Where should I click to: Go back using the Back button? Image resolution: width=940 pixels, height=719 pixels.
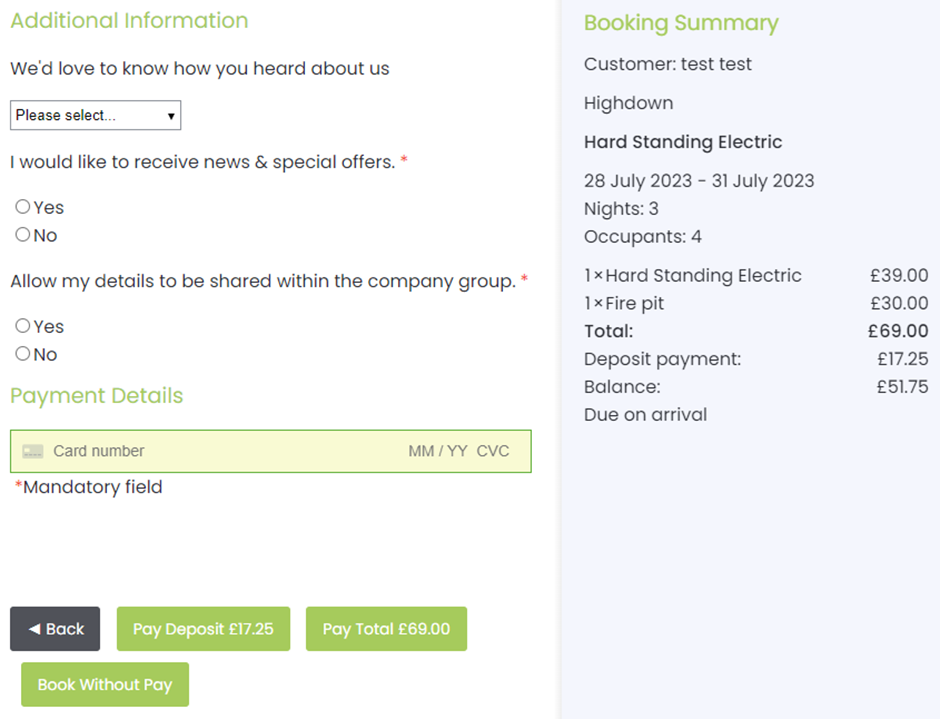pyautogui.click(x=55, y=629)
